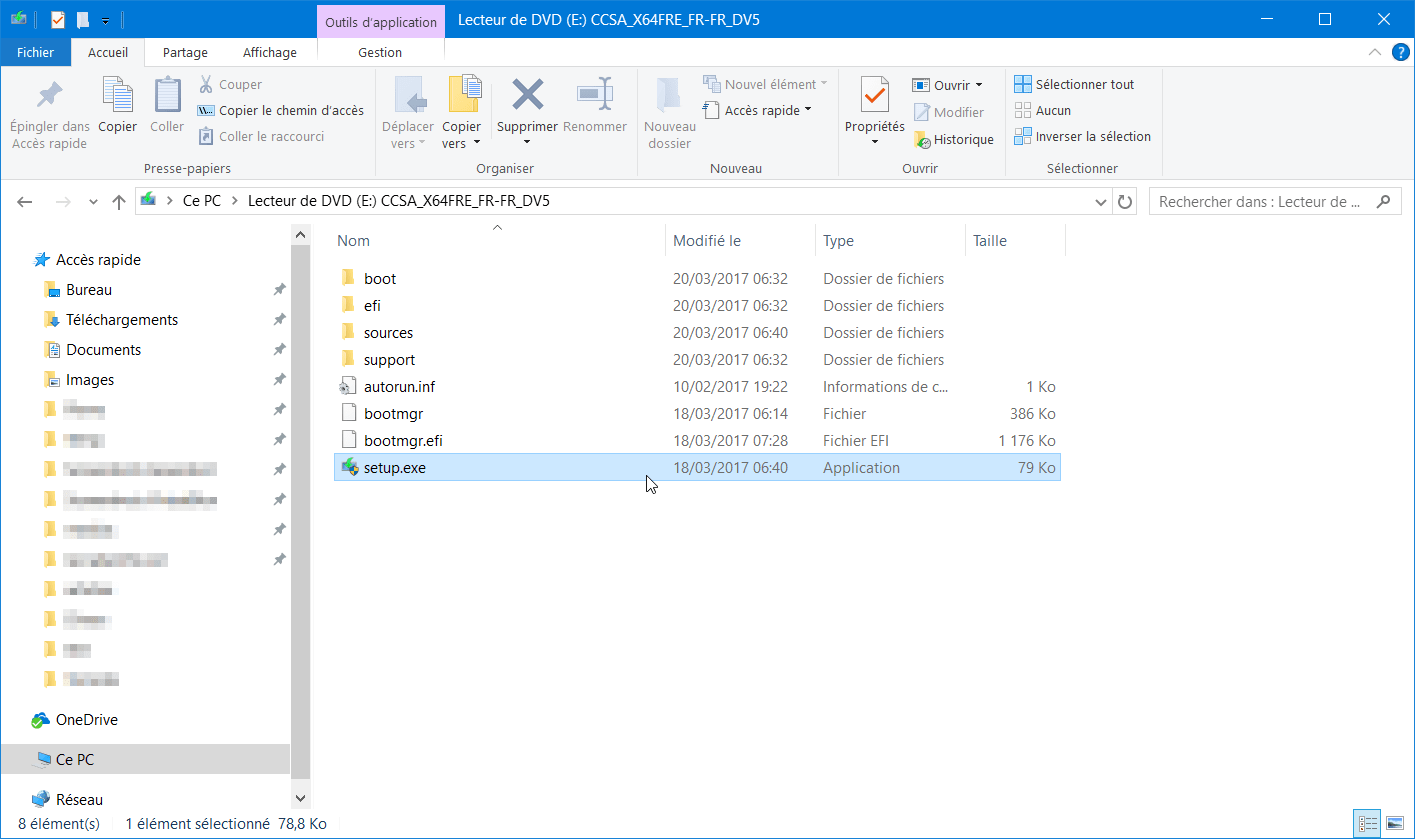Go up one folder level
Viewport: 1415px width, 839px height.
pos(119,202)
